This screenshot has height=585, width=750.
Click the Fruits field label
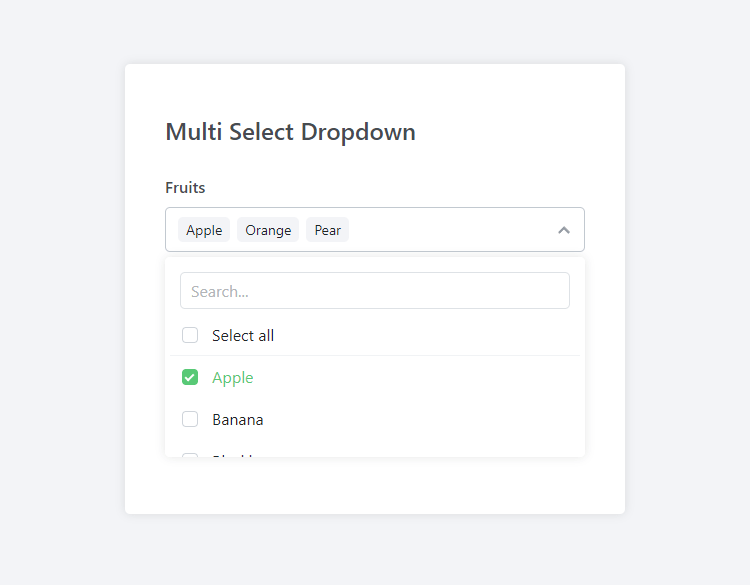[x=185, y=188]
